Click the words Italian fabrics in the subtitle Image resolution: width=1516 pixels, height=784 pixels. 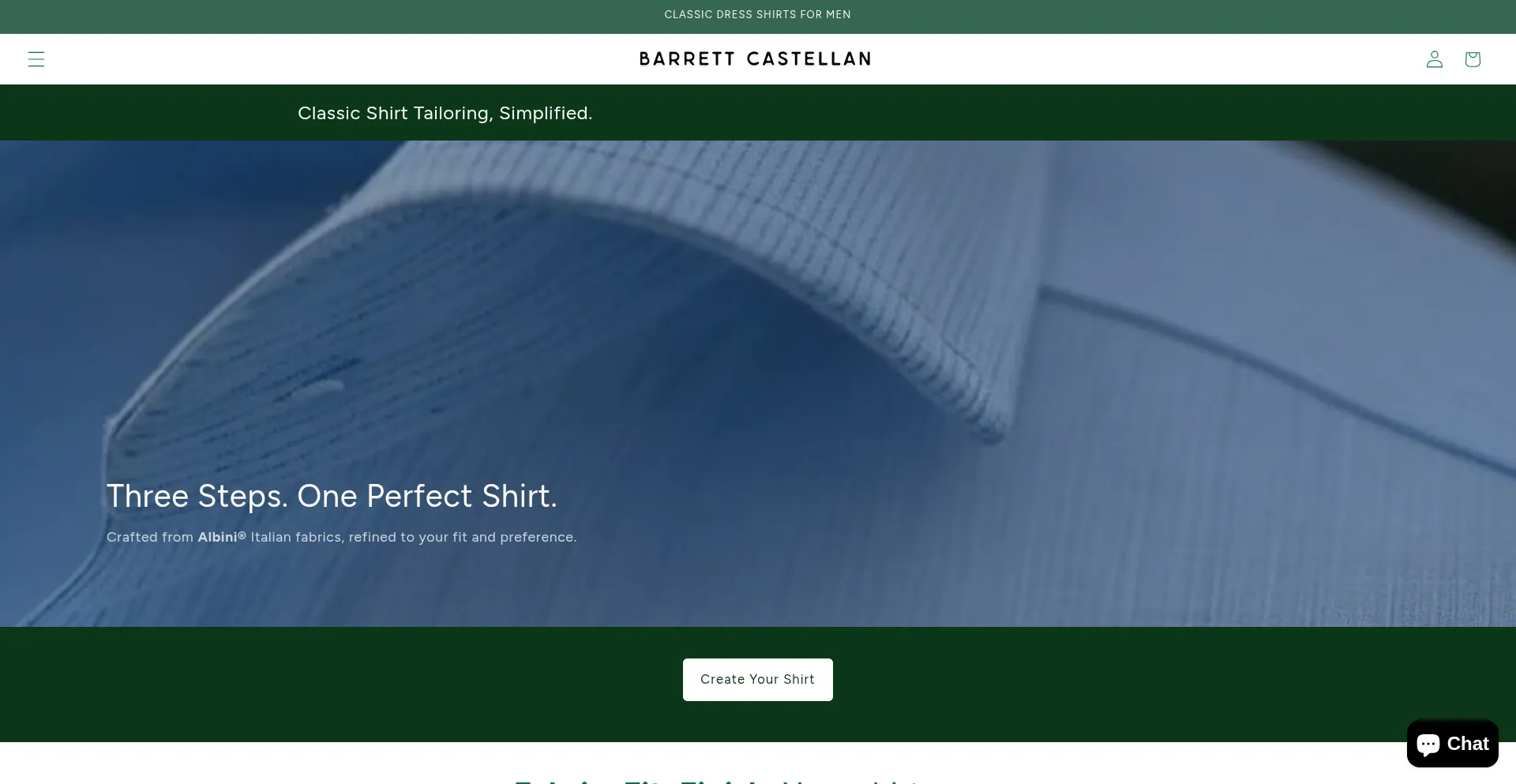(296, 537)
